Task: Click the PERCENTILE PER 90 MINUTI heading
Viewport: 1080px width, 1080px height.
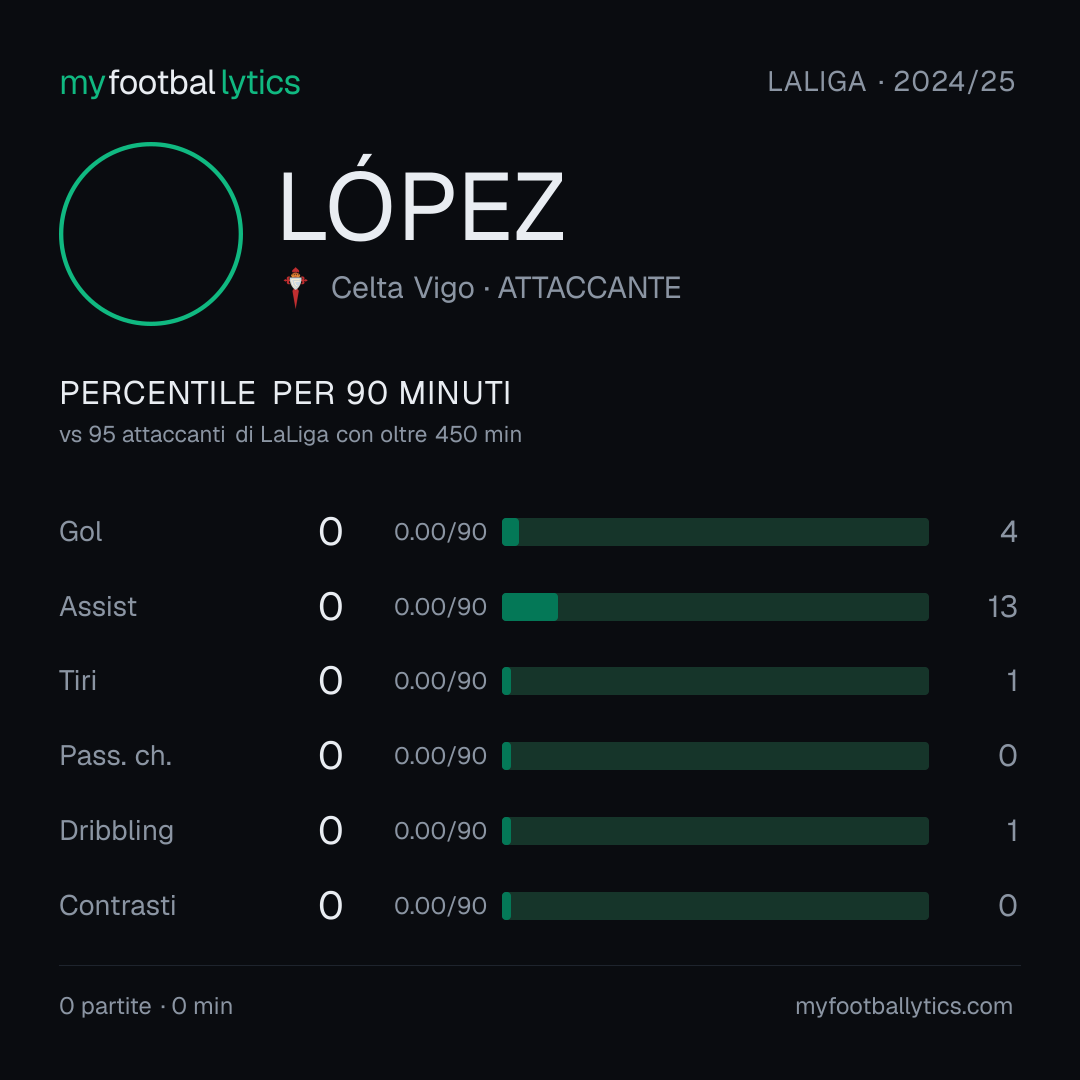Action: (285, 393)
